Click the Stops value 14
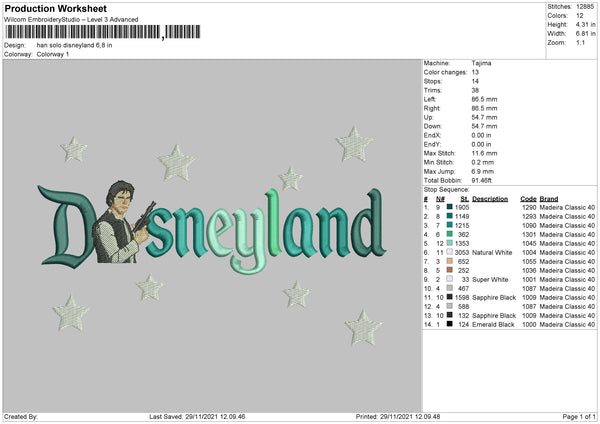600x424 pixels. 475,81
